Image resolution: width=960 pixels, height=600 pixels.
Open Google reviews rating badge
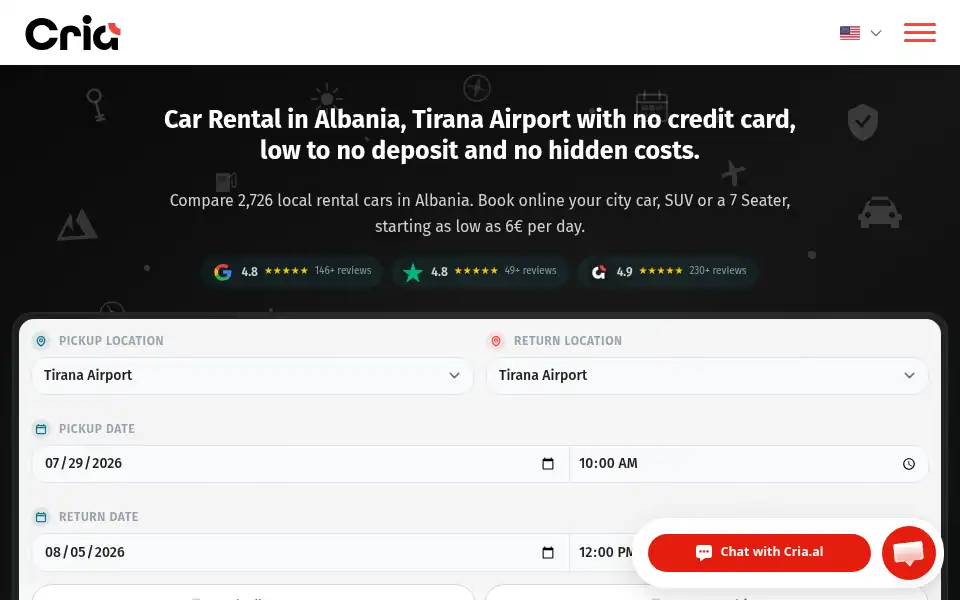pyautogui.click(x=292, y=271)
